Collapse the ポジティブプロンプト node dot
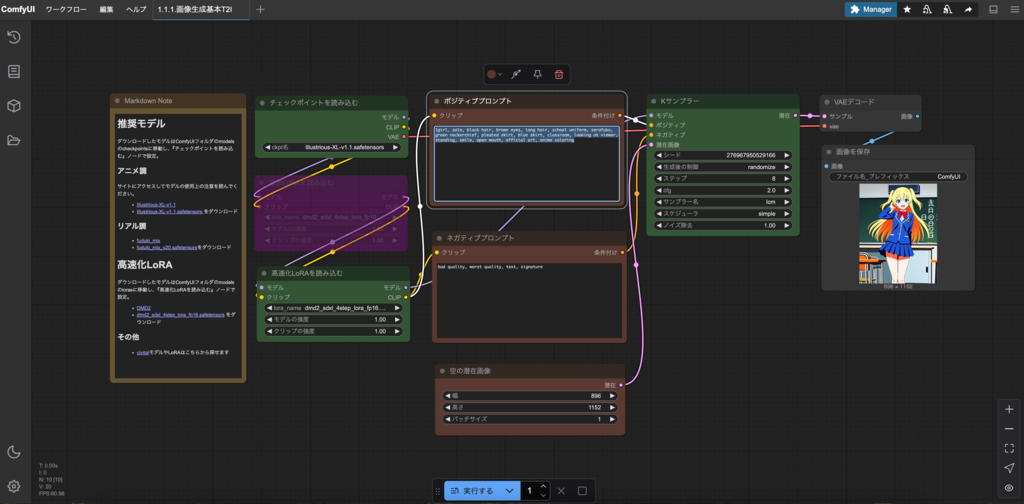The height and width of the screenshot is (504, 1024). (x=436, y=102)
